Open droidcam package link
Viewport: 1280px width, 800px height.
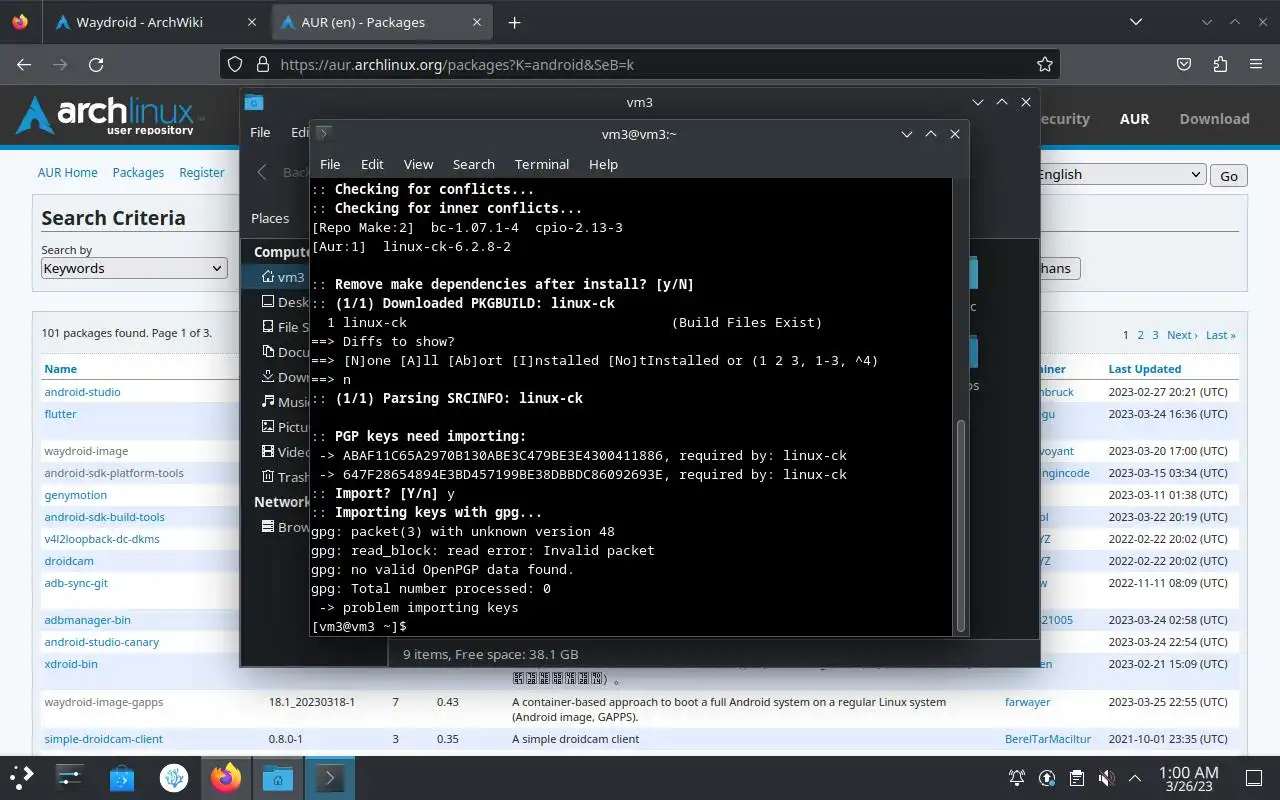coord(69,561)
